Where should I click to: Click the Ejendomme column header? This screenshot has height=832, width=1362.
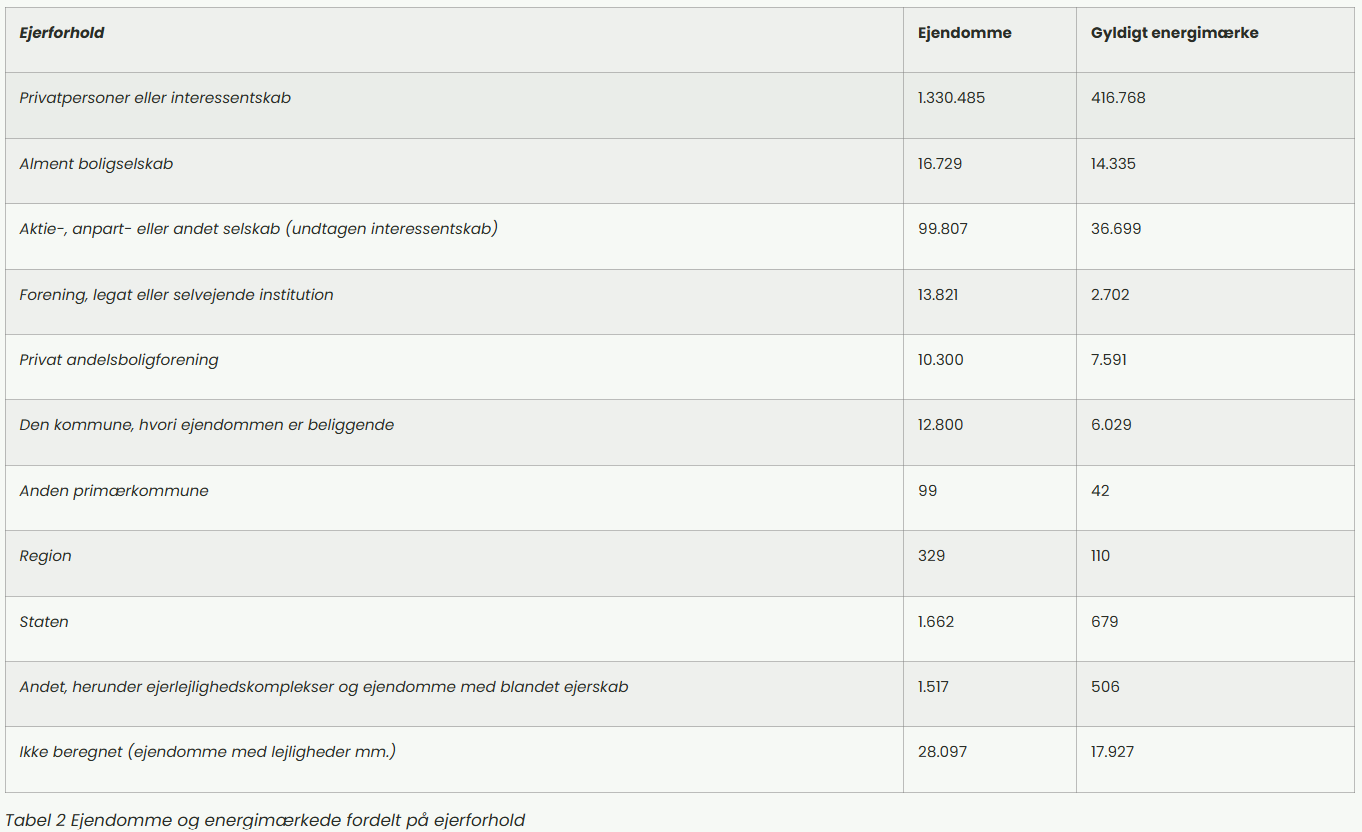964,33
